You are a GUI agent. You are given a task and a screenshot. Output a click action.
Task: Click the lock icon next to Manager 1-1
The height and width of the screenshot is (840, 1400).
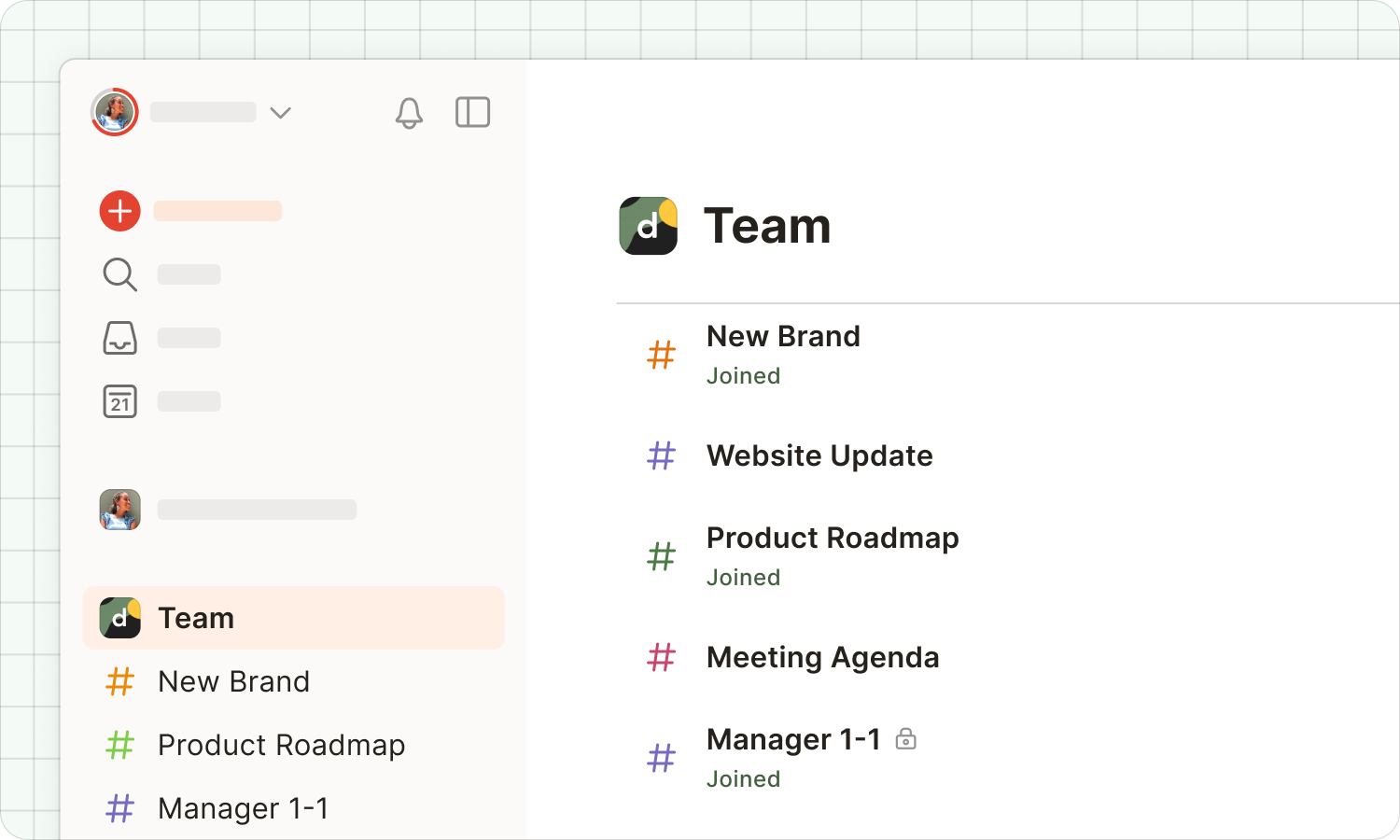point(905,739)
